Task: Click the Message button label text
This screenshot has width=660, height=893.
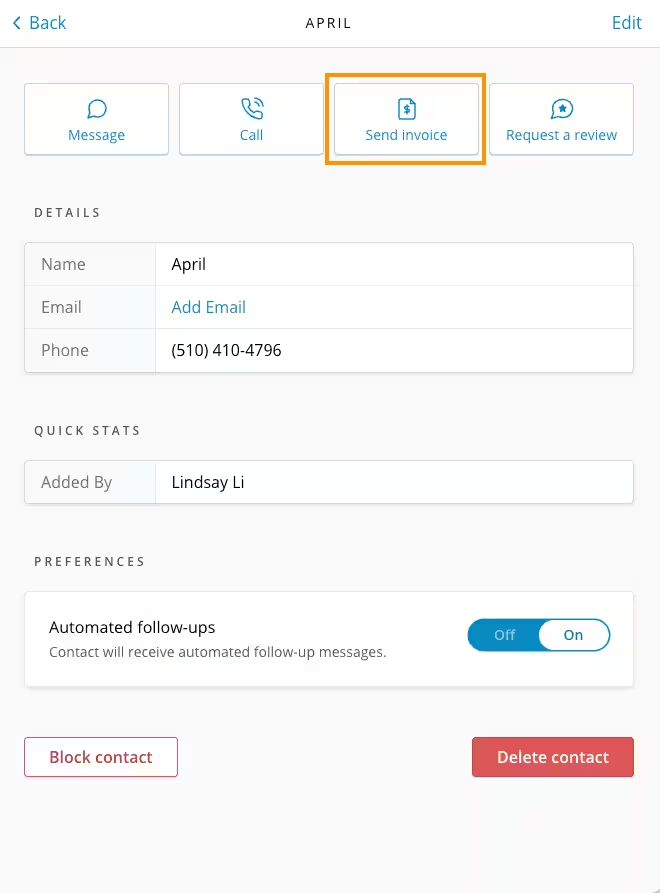Action: [x=96, y=136]
